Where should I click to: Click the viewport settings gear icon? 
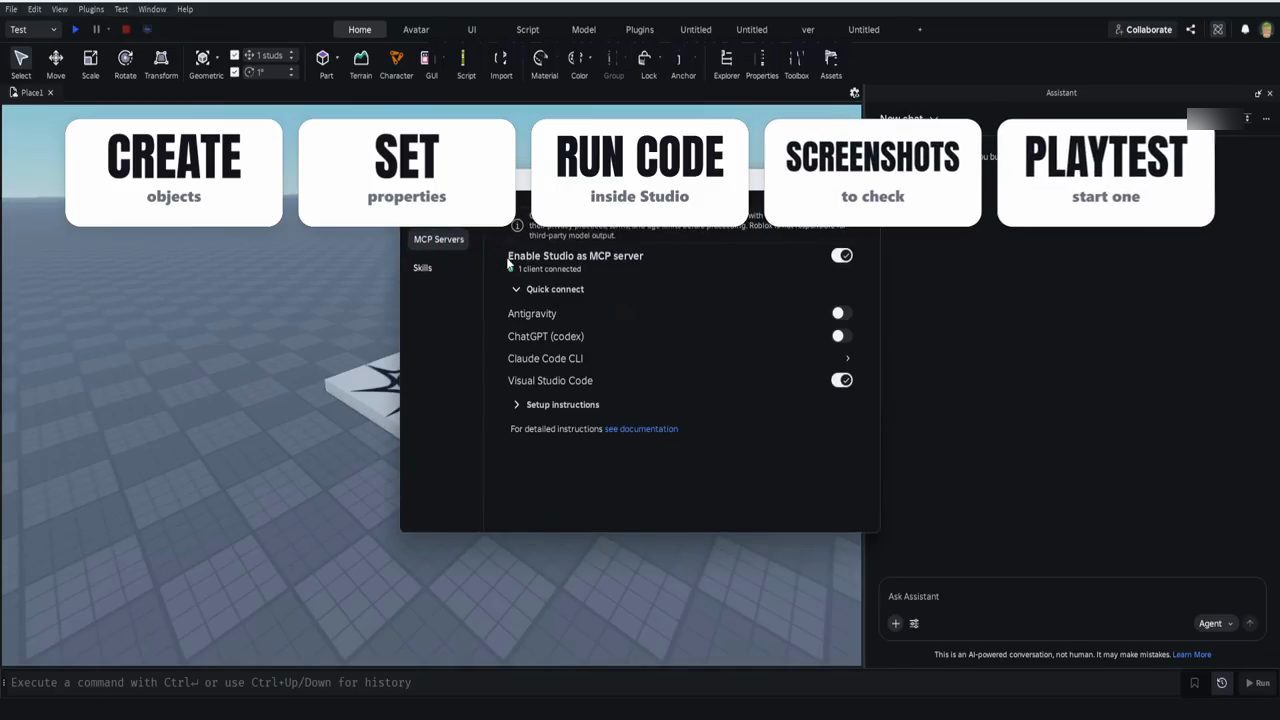point(854,92)
